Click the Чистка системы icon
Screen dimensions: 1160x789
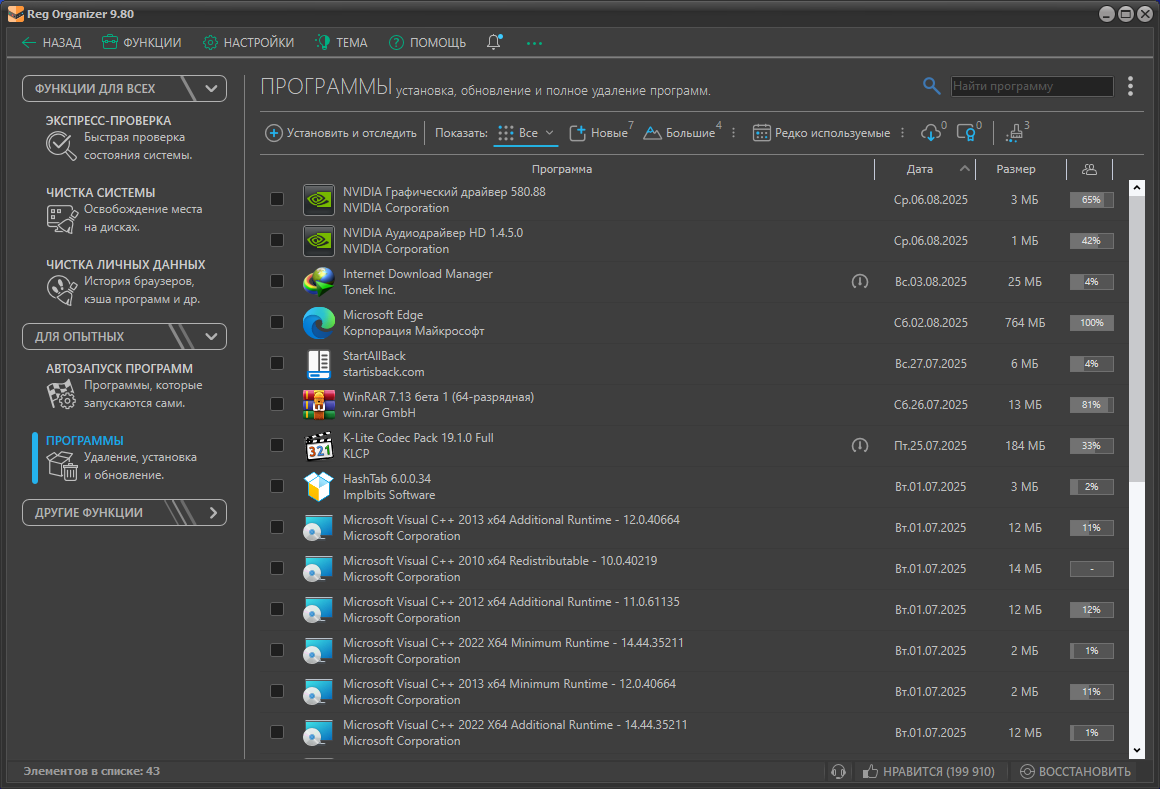pyautogui.click(x=61, y=218)
